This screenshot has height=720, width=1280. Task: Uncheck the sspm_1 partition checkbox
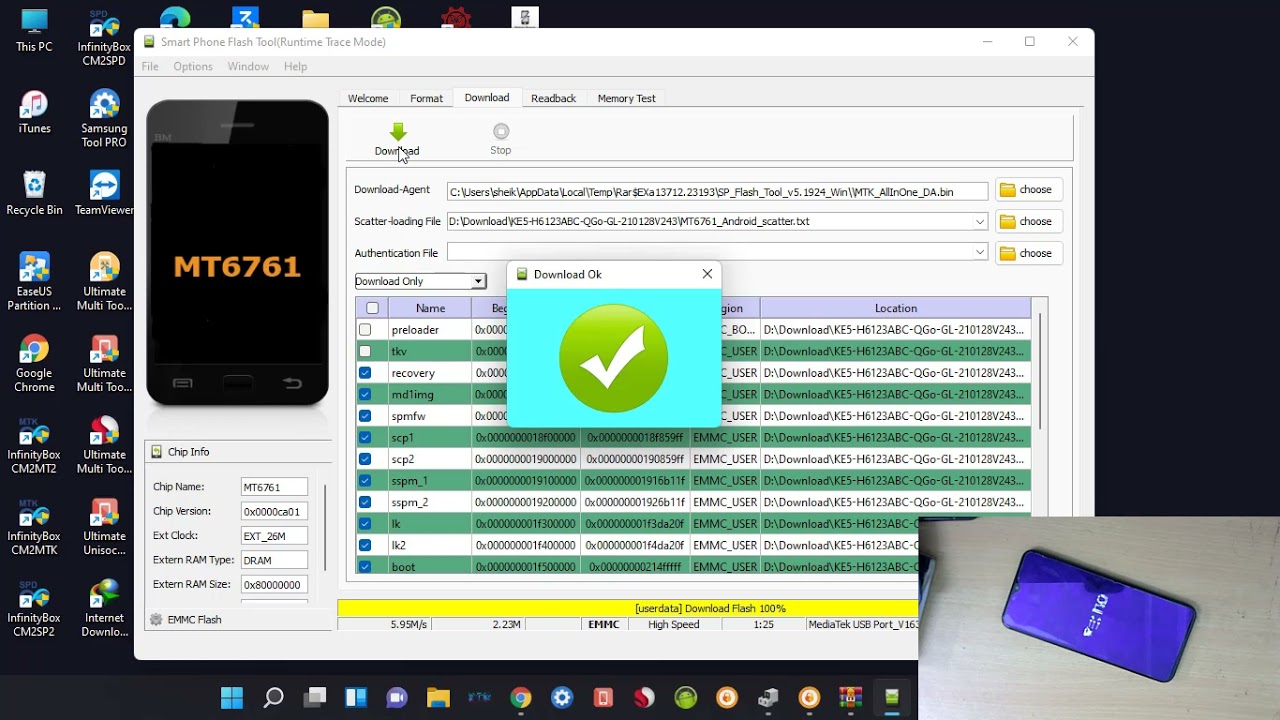pos(365,481)
